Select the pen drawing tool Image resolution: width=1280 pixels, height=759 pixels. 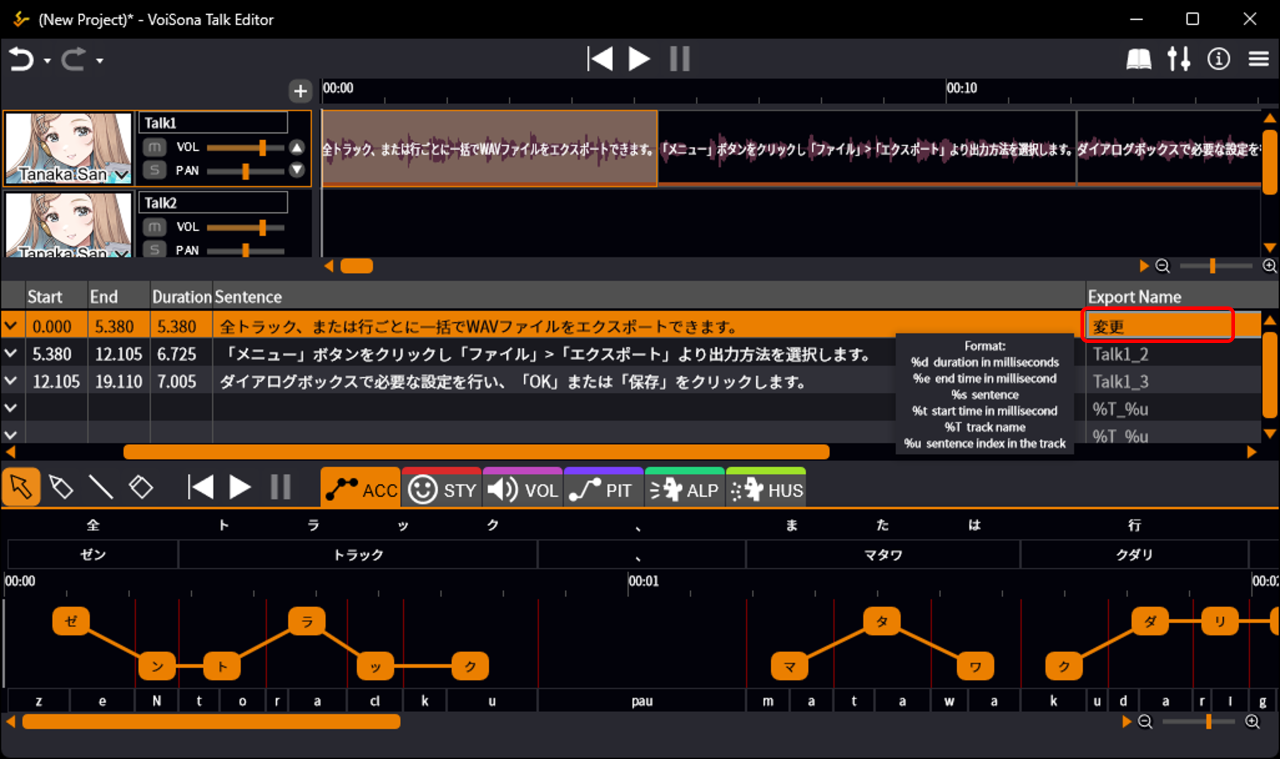[x=61, y=487]
